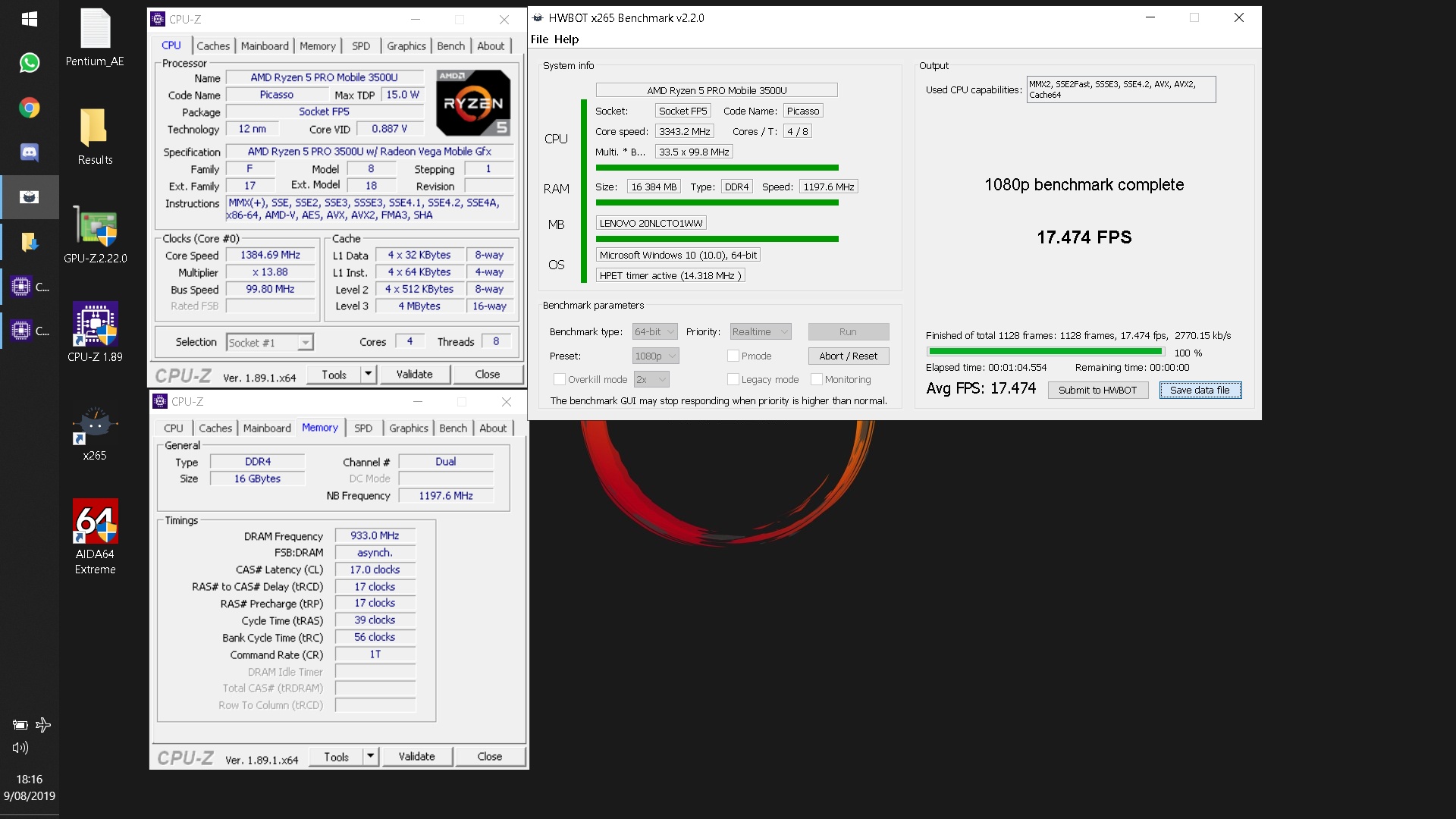Launch CPU-Z 1.89 desktop shortcut
Screen dimensions: 1456x819
(x=95, y=332)
